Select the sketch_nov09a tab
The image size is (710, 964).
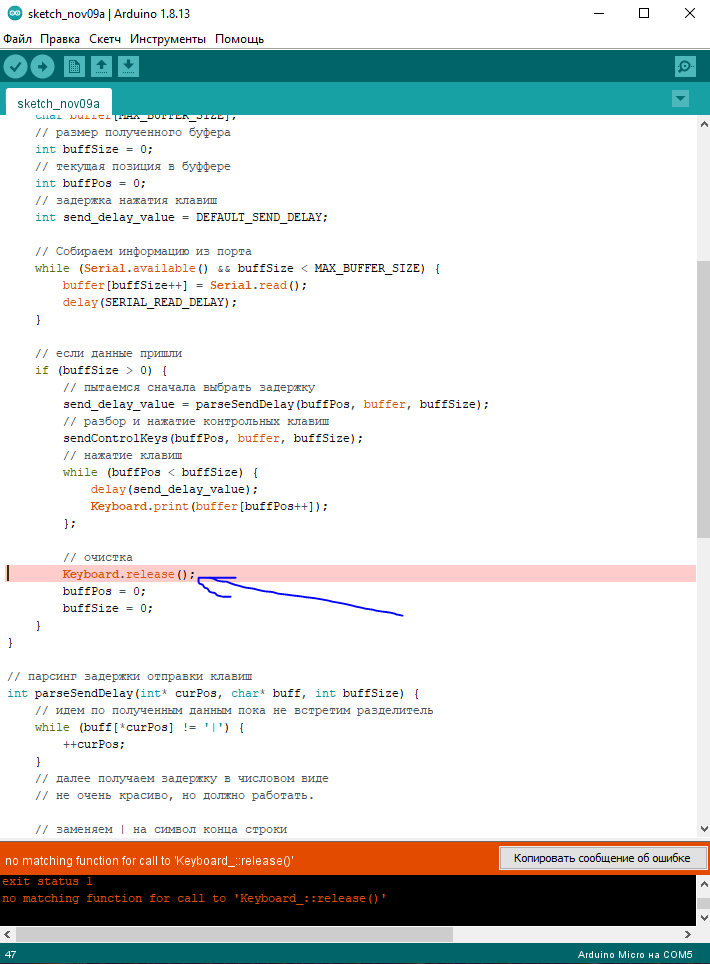(58, 103)
